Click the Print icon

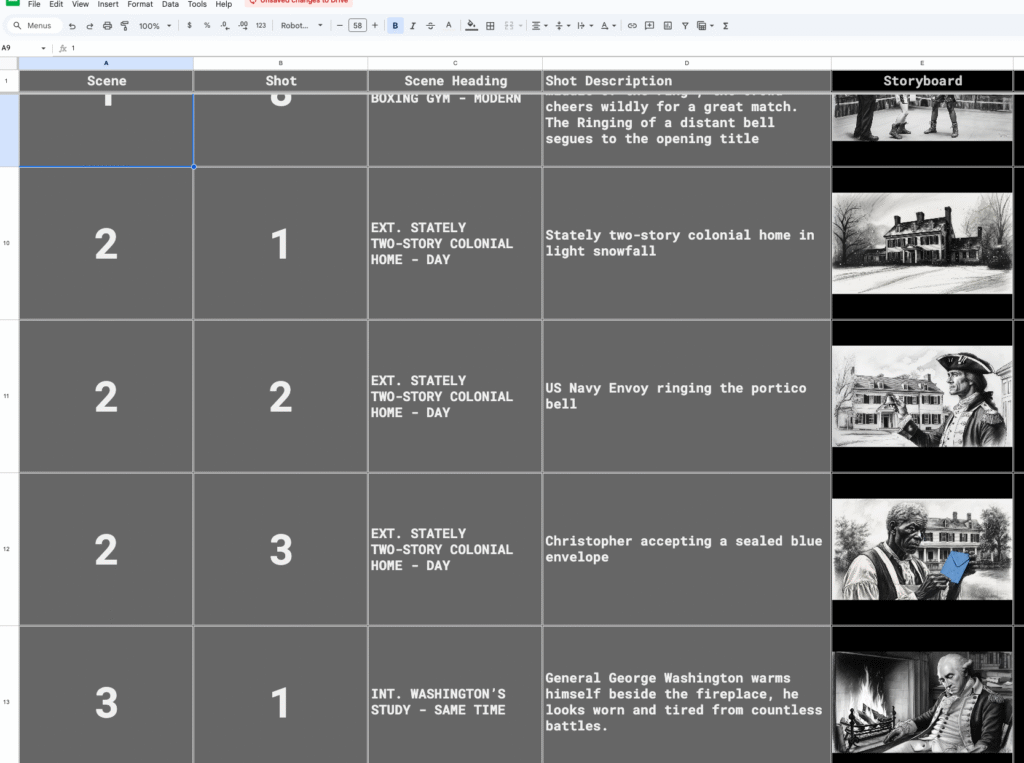click(107, 26)
